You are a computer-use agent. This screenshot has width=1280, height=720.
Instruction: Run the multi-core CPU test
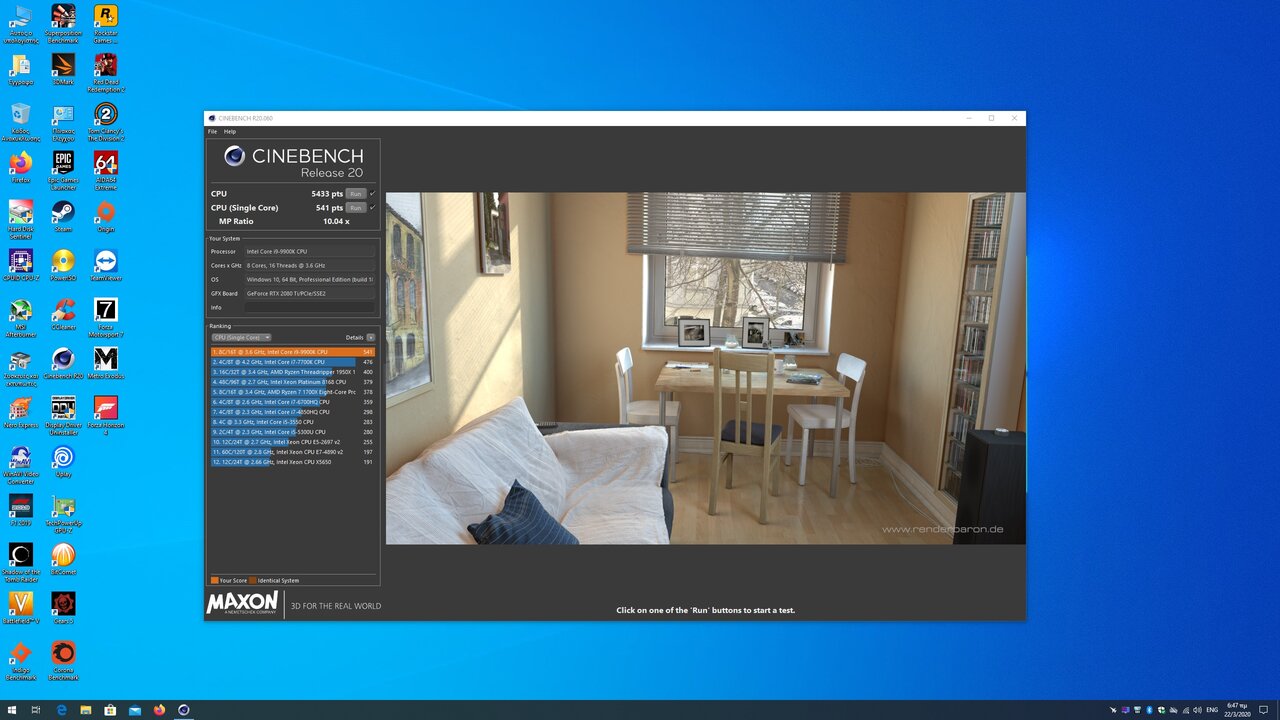pyautogui.click(x=355, y=193)
